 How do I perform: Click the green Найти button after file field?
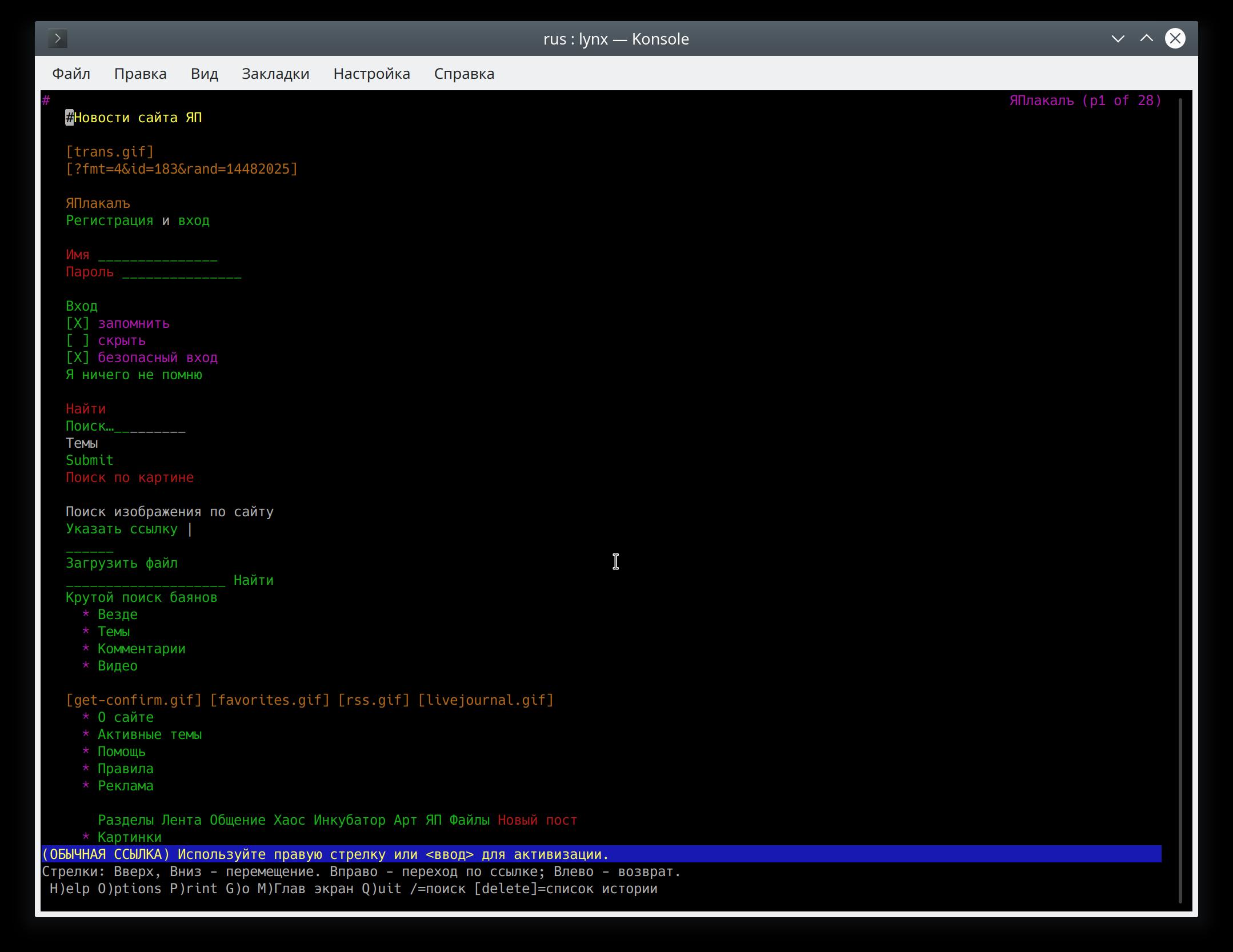[254, 580]
